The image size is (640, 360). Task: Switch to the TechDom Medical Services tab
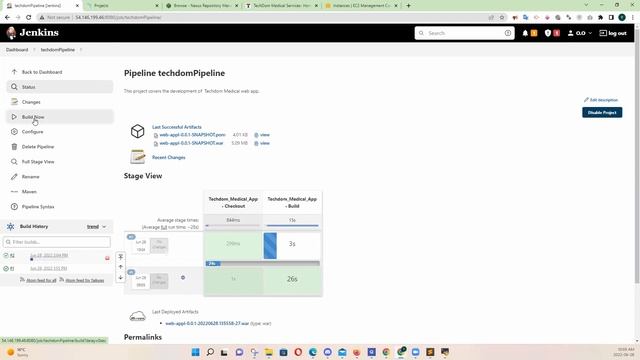pos(281,6)
